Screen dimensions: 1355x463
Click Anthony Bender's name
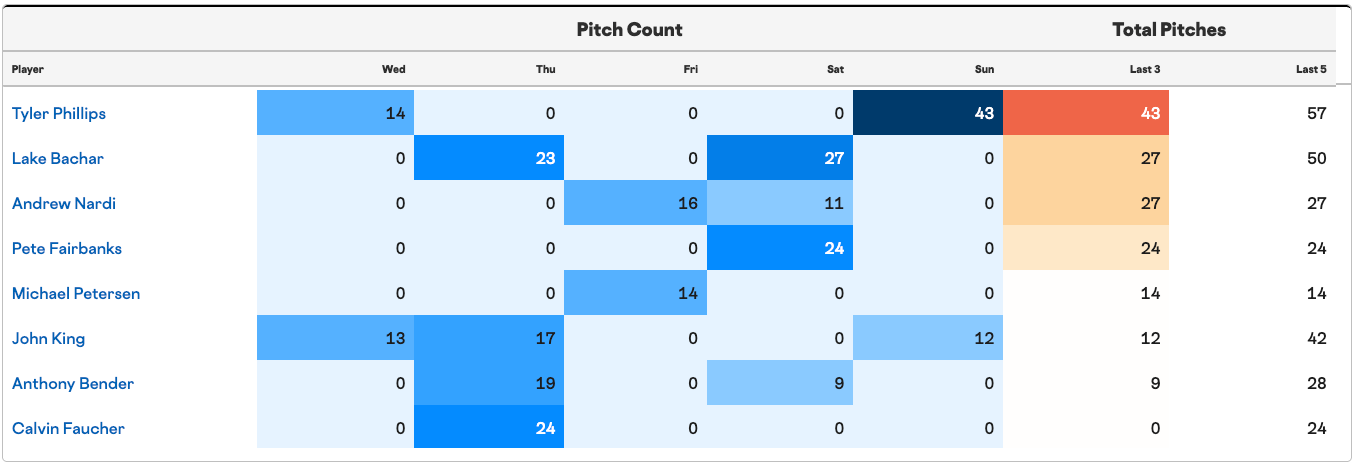(73, 383)
